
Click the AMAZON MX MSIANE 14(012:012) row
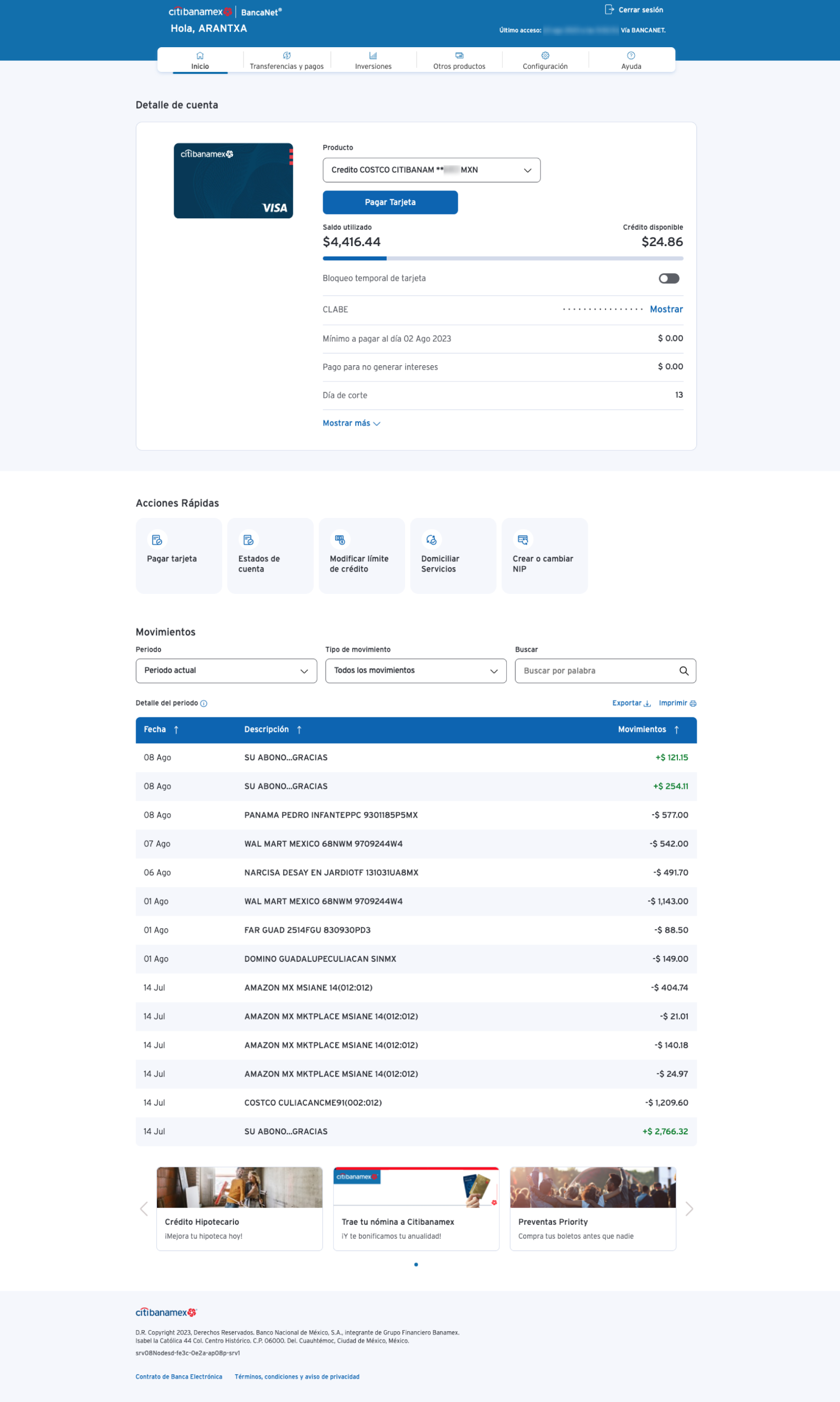click(416, 987)
